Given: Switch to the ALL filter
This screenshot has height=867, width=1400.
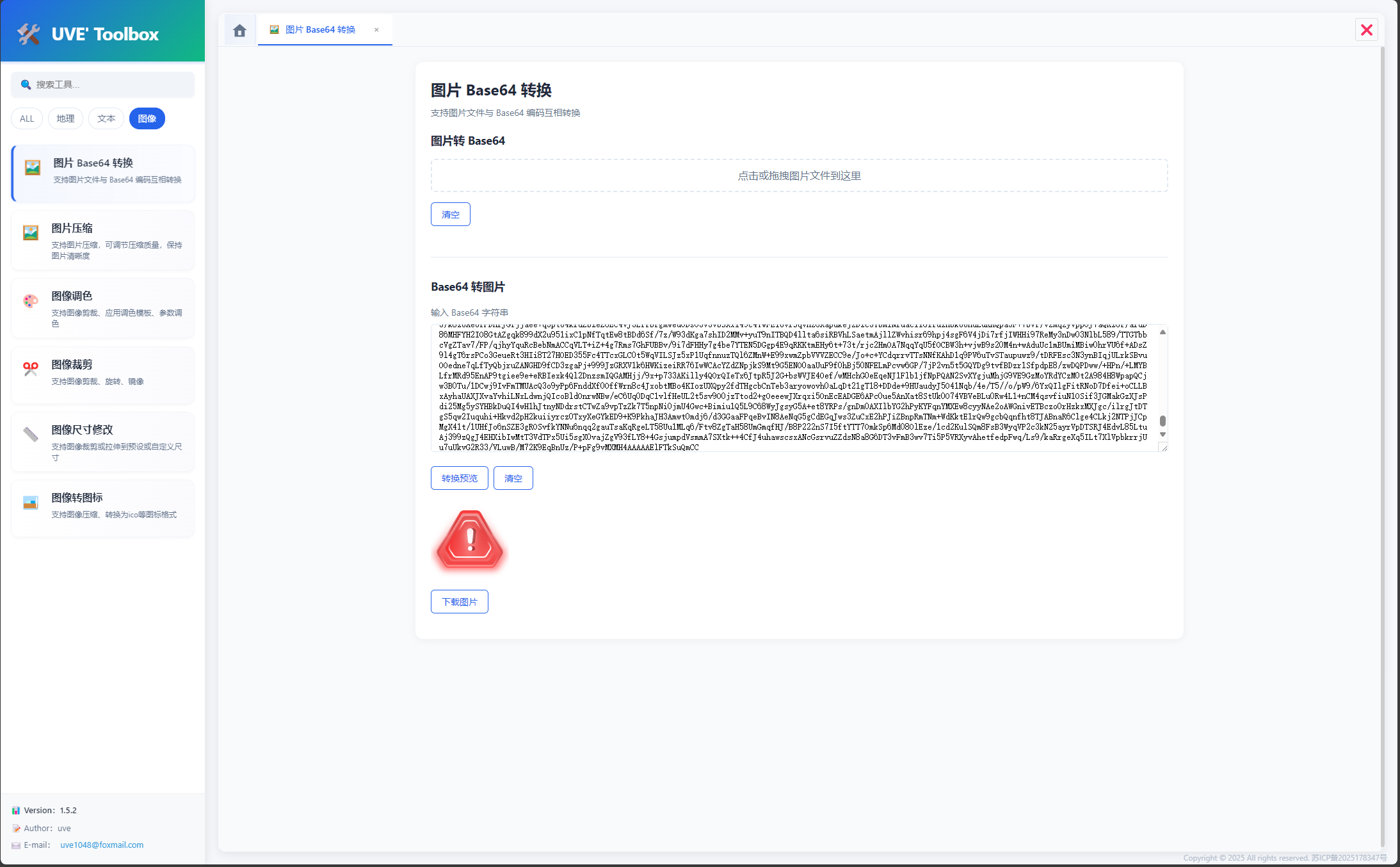Looking at the screenshot, I should [x=26, y=118].
